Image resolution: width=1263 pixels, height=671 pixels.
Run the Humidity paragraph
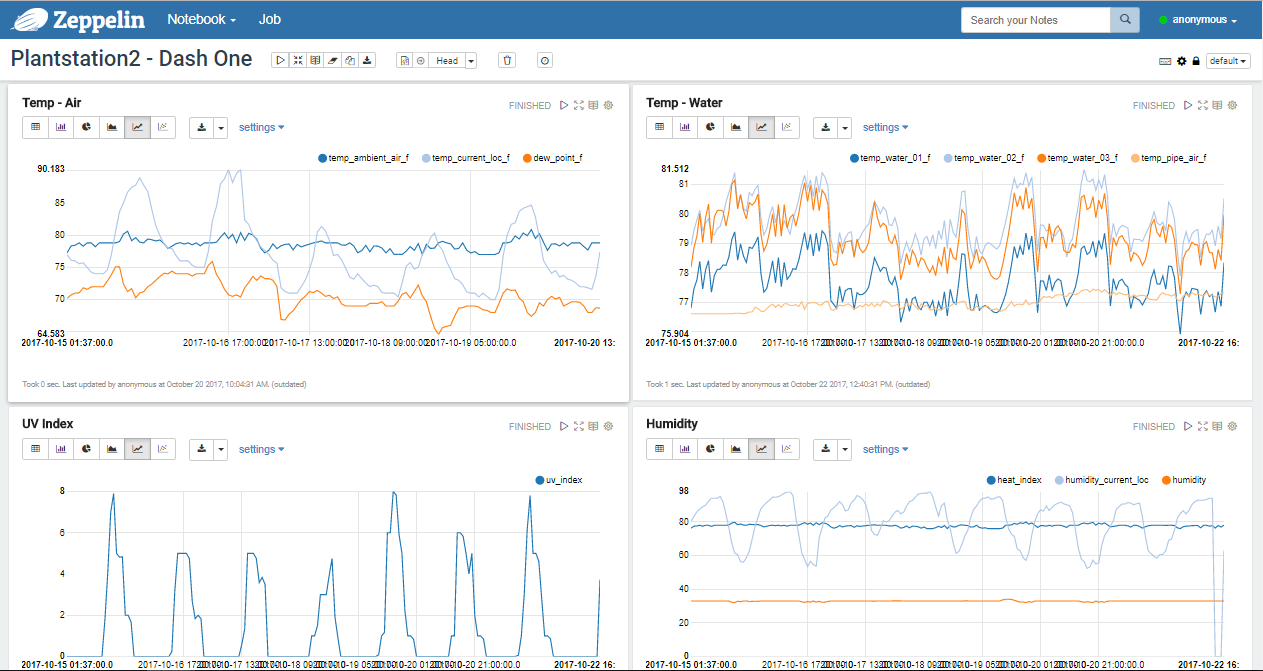tap(1188, 426)
